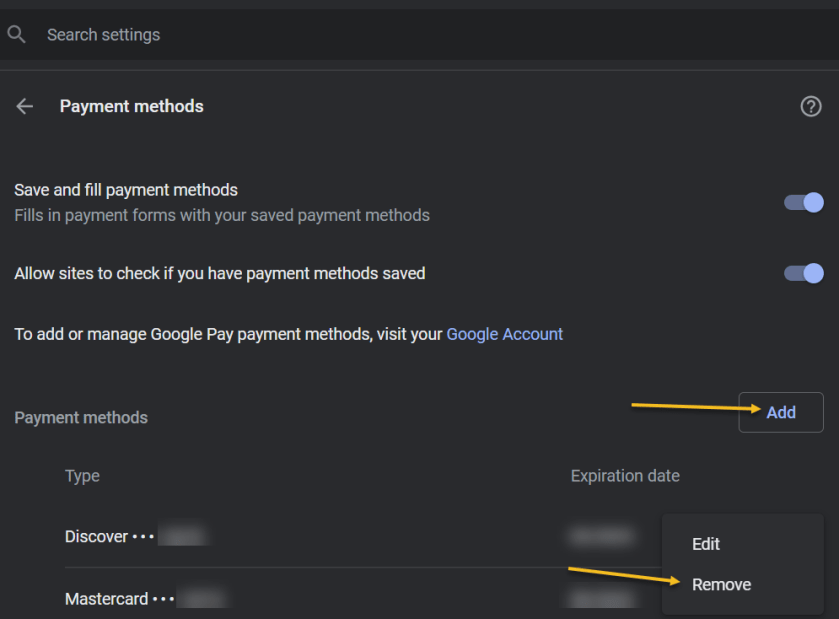
Task: Click Payment methods section label beside Add
Action: pyautogui.click(x=81, y=418)
